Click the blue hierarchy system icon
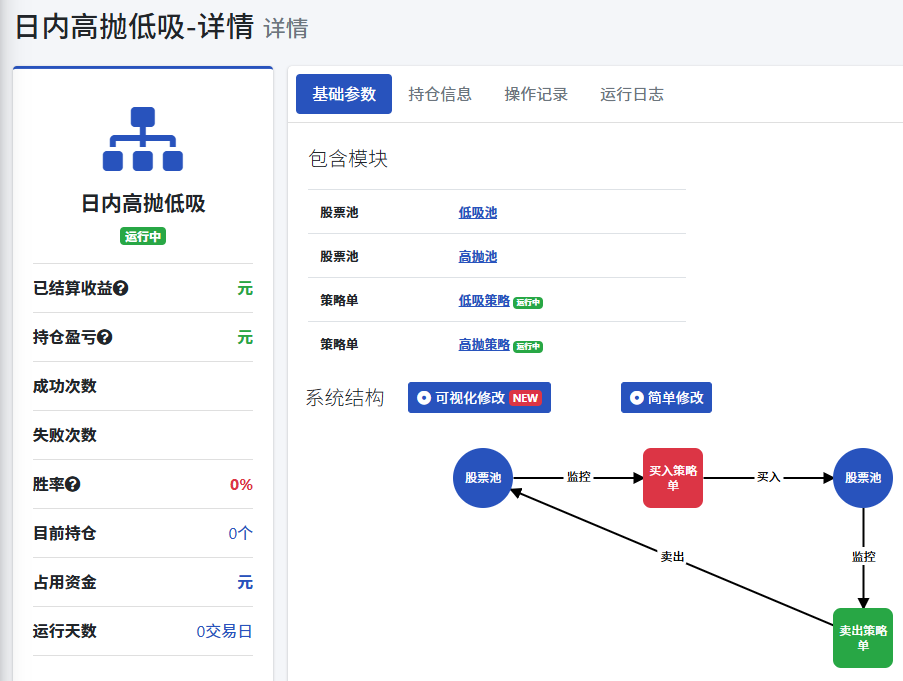903x681 pixels. click(143, 139)
